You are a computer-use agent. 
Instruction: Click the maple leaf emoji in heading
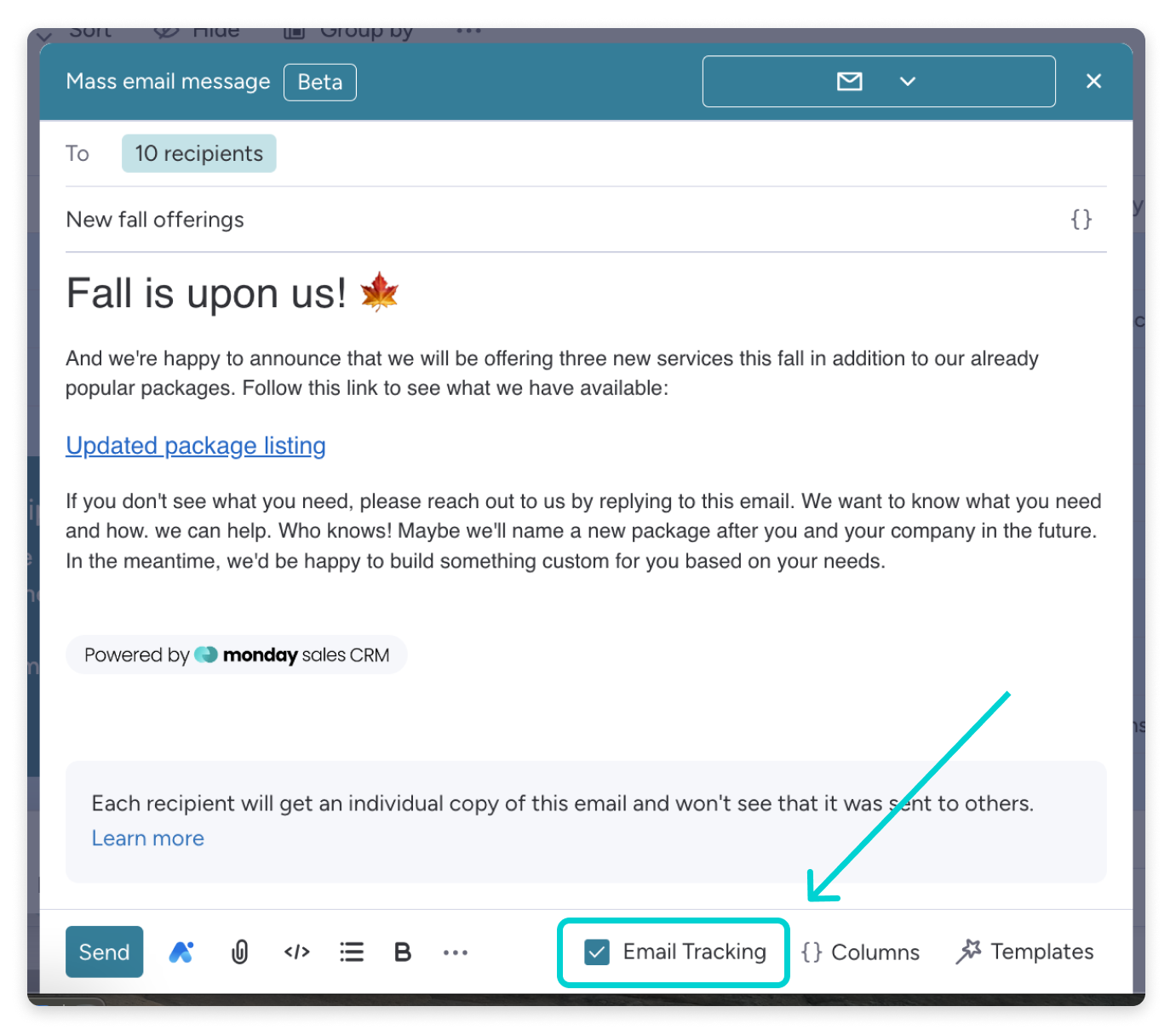click(x=379, y=292)
